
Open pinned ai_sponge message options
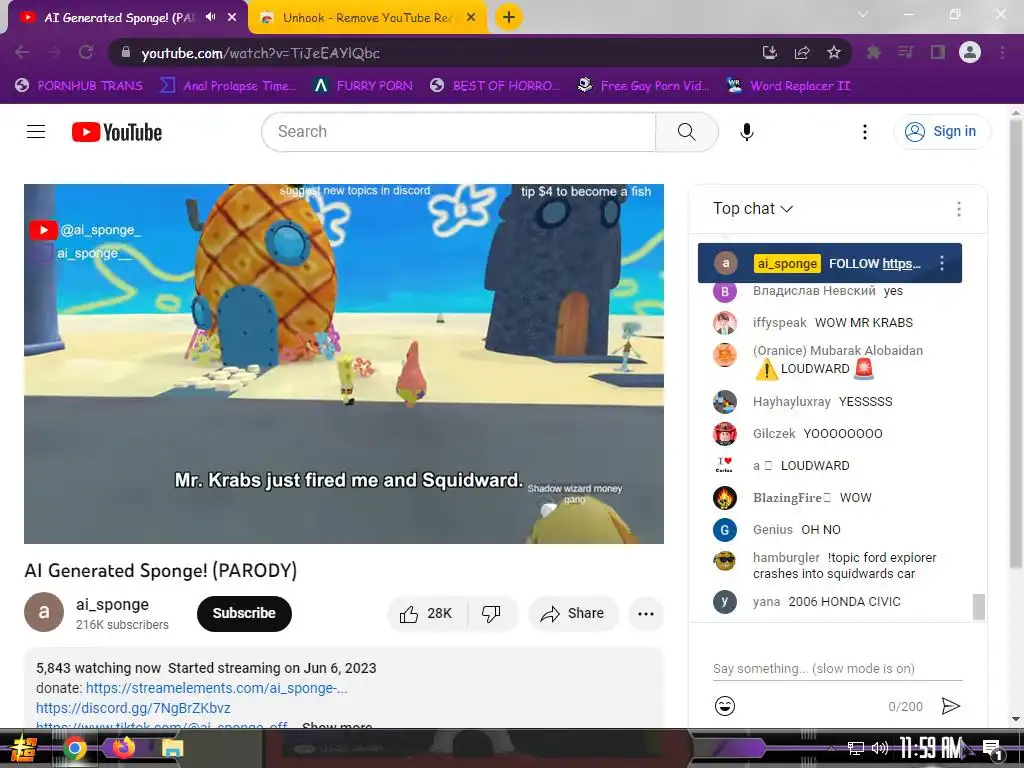point(942,263)
